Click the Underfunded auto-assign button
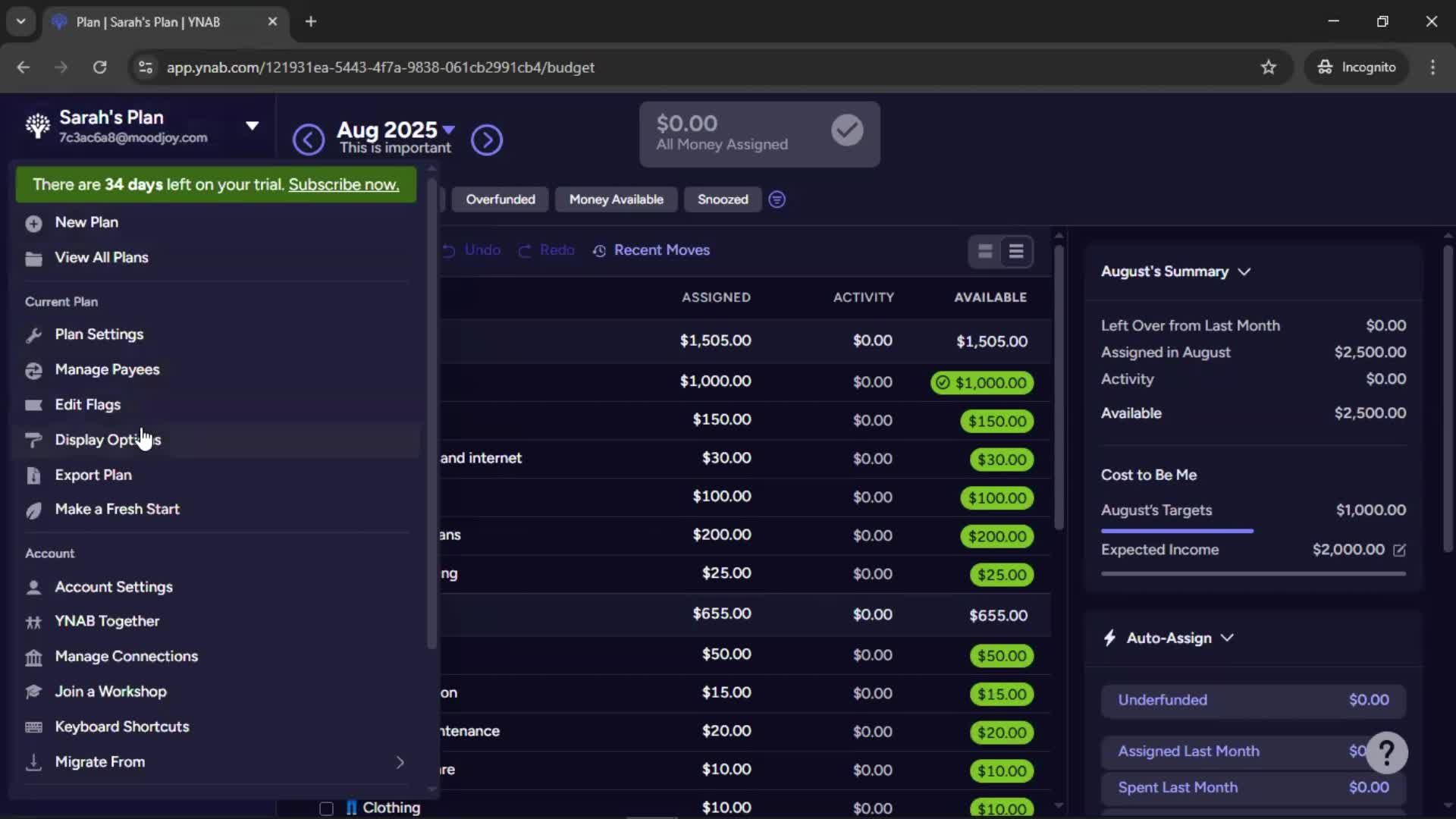The width and height of the screenshot is (1456, 819). (1254, 701)
